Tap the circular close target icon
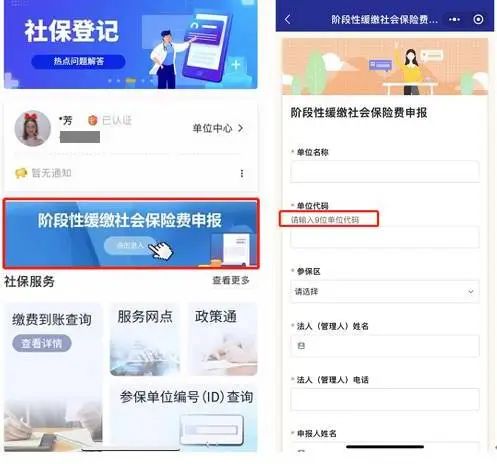497x464 pixels. [x=478, y=19]
